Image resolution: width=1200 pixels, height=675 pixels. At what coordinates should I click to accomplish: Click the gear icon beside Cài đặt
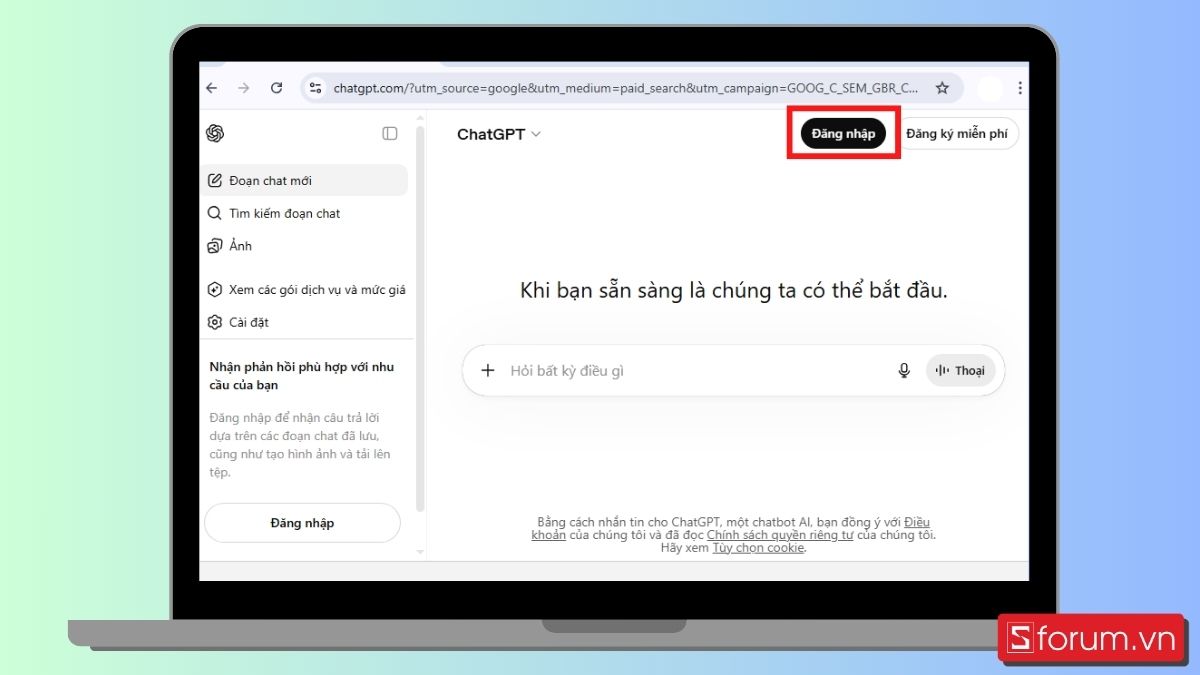[x=214, y=322]
